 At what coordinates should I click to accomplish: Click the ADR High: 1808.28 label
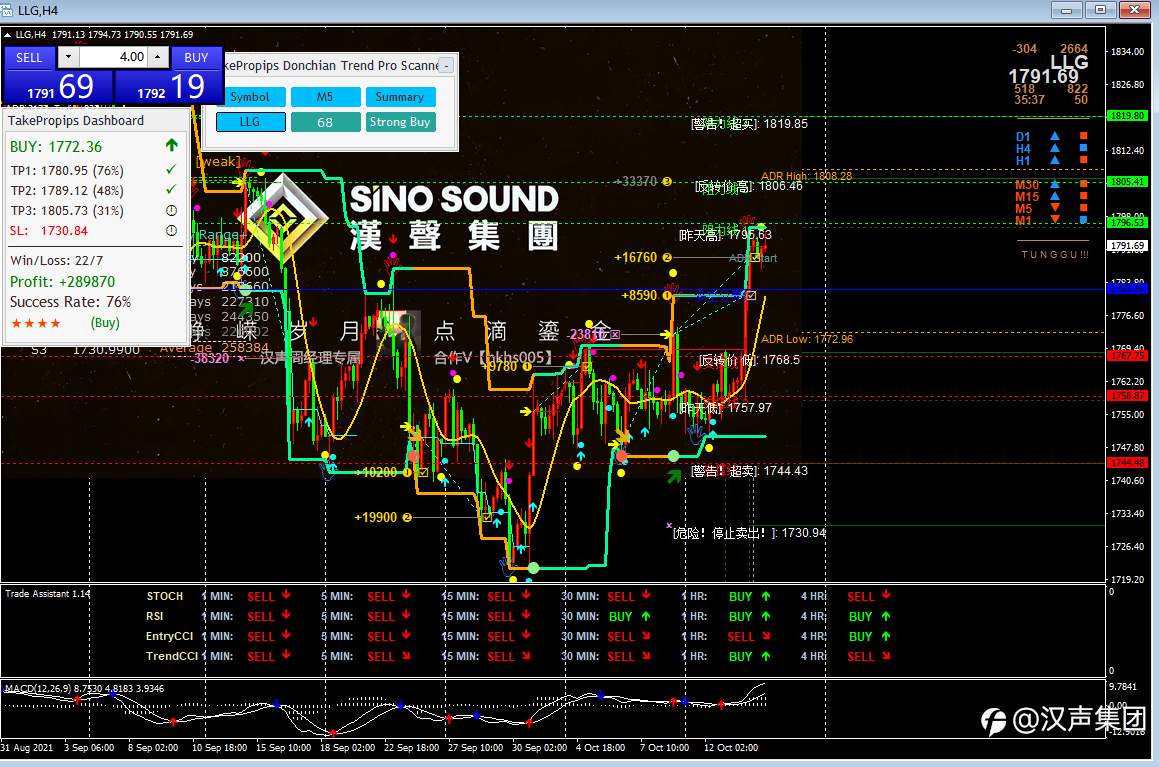click(806, 176)
